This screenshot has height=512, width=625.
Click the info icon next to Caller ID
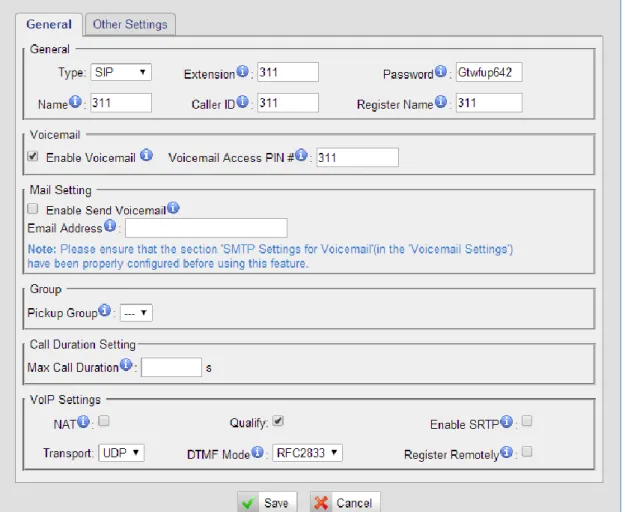click(242, 102)
